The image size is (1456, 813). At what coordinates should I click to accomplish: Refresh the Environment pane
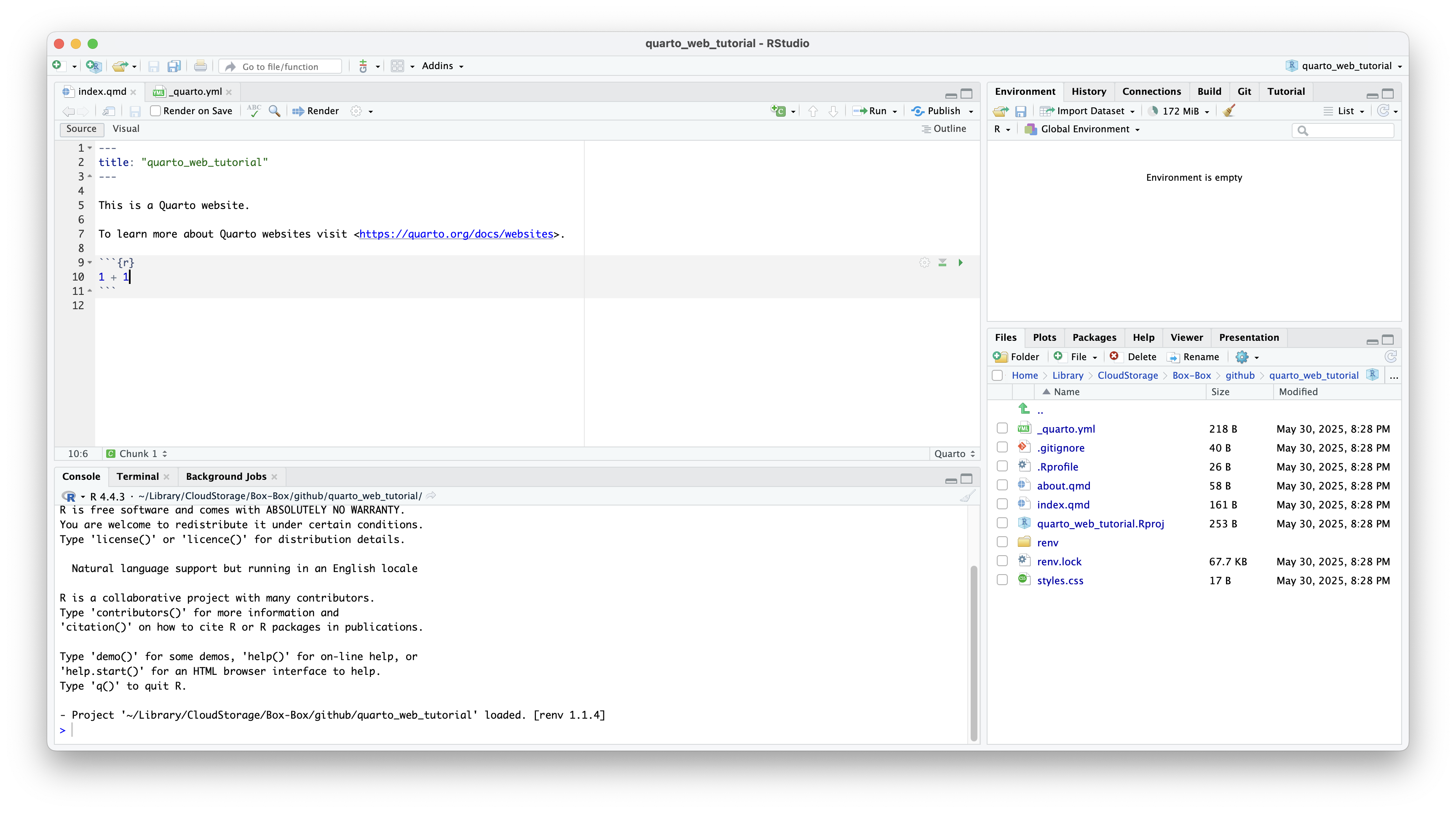[1383, 111]
